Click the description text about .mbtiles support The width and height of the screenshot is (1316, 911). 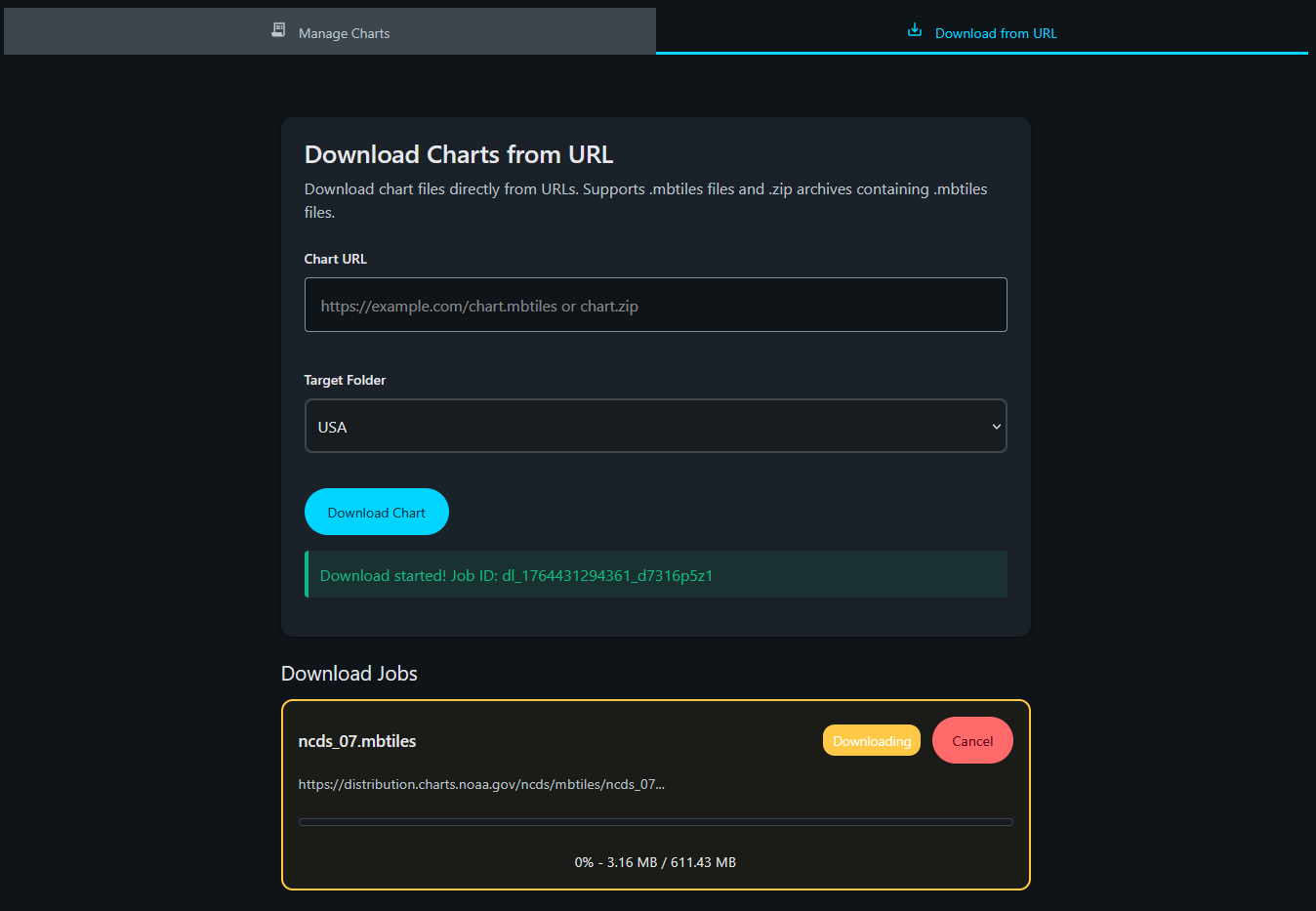(x=645, y=189)
